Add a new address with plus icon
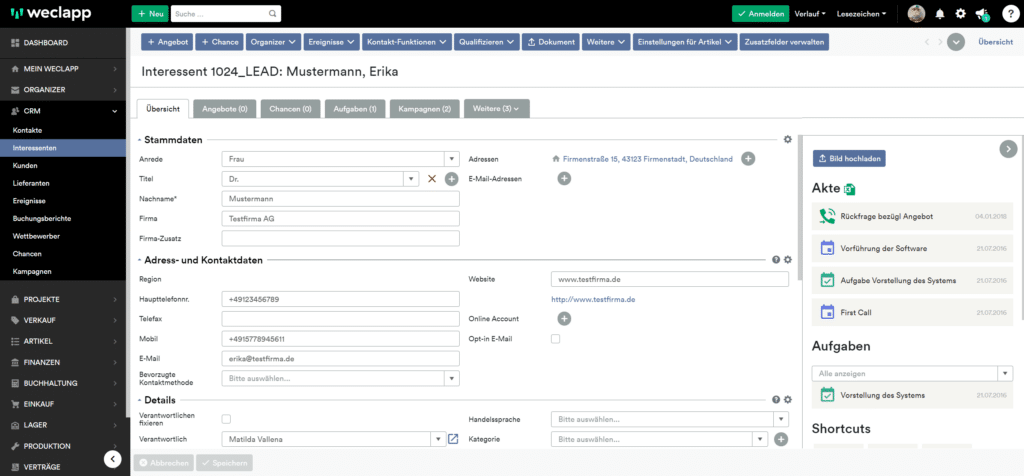This screenshot has height=476, width=1024. pos(748,159)
